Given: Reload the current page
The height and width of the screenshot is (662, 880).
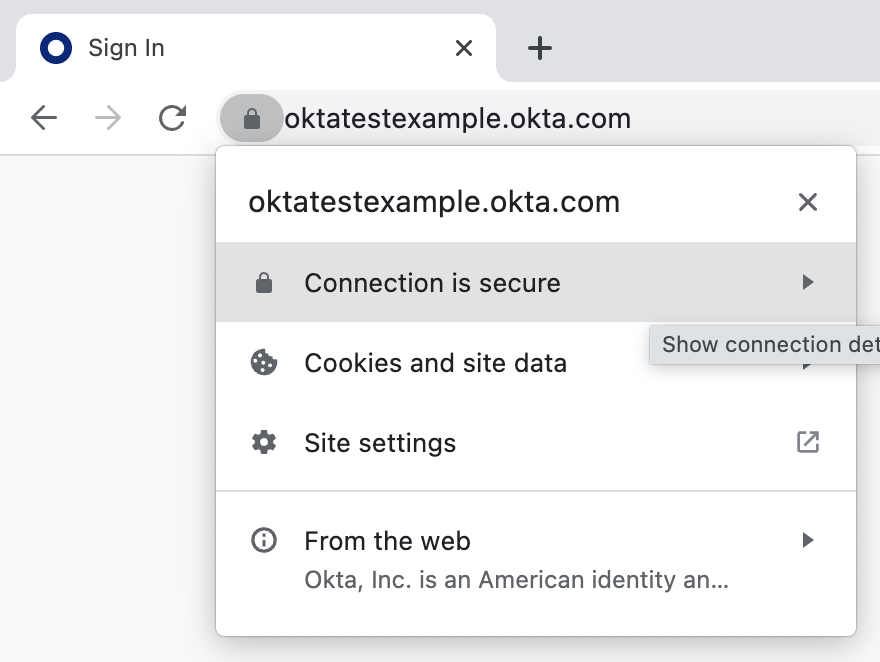Looking at the screenshot, I should (x=173, y=119).
